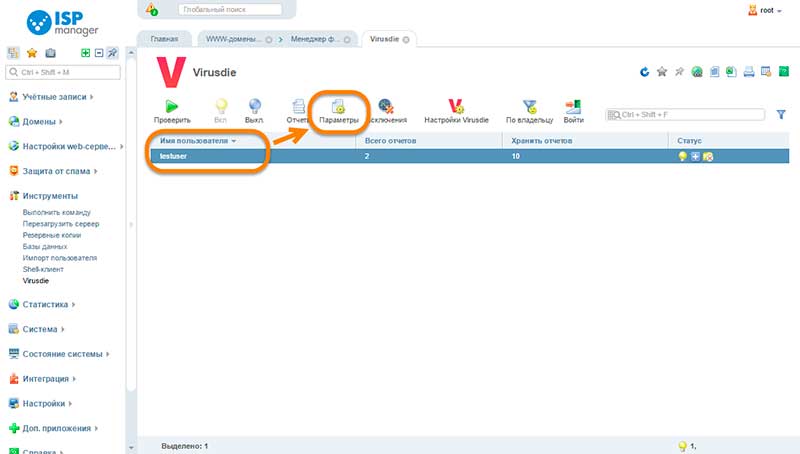
Task: Close the Virusdie tab
Action: tap(406, 39)
